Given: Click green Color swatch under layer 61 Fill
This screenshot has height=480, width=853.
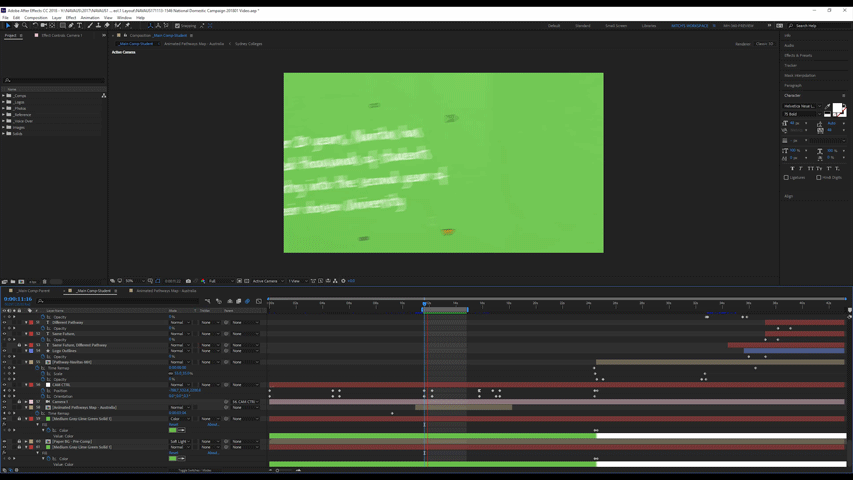Looking at the screenshot, I should click(172, 458).
